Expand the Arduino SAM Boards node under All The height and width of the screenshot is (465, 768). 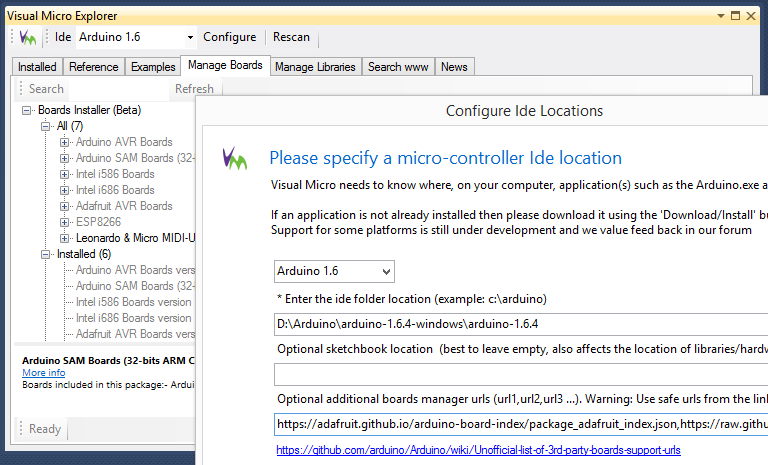pyautogui.click(x=64, y=158)
